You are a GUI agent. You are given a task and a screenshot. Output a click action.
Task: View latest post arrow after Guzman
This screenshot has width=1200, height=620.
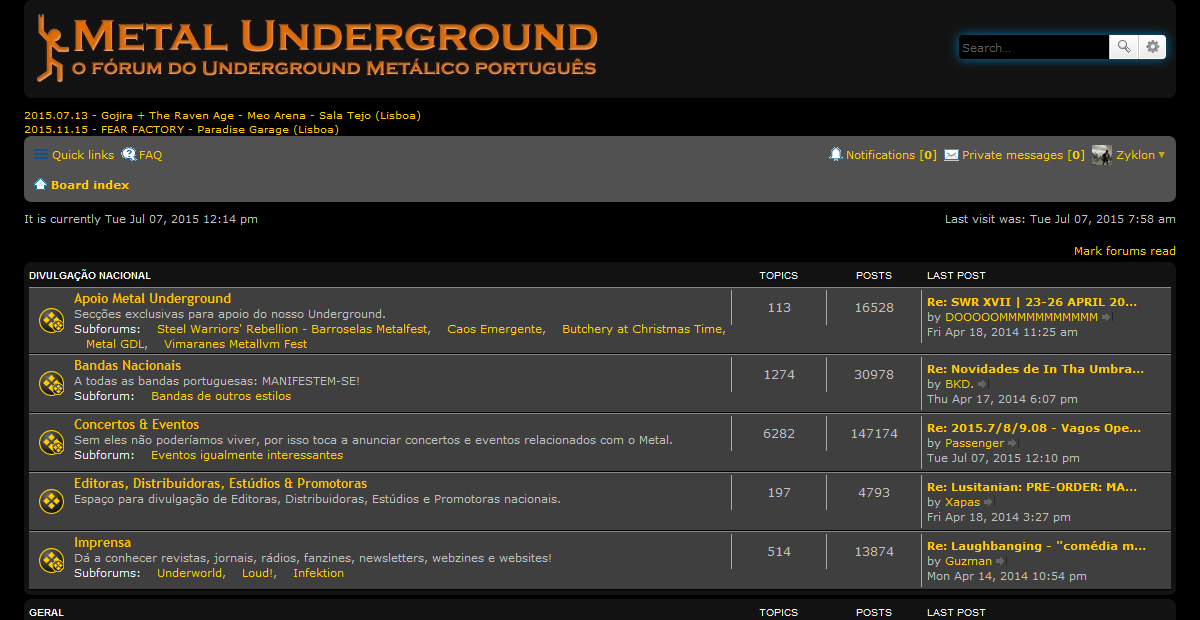[x=1000, y=561]
